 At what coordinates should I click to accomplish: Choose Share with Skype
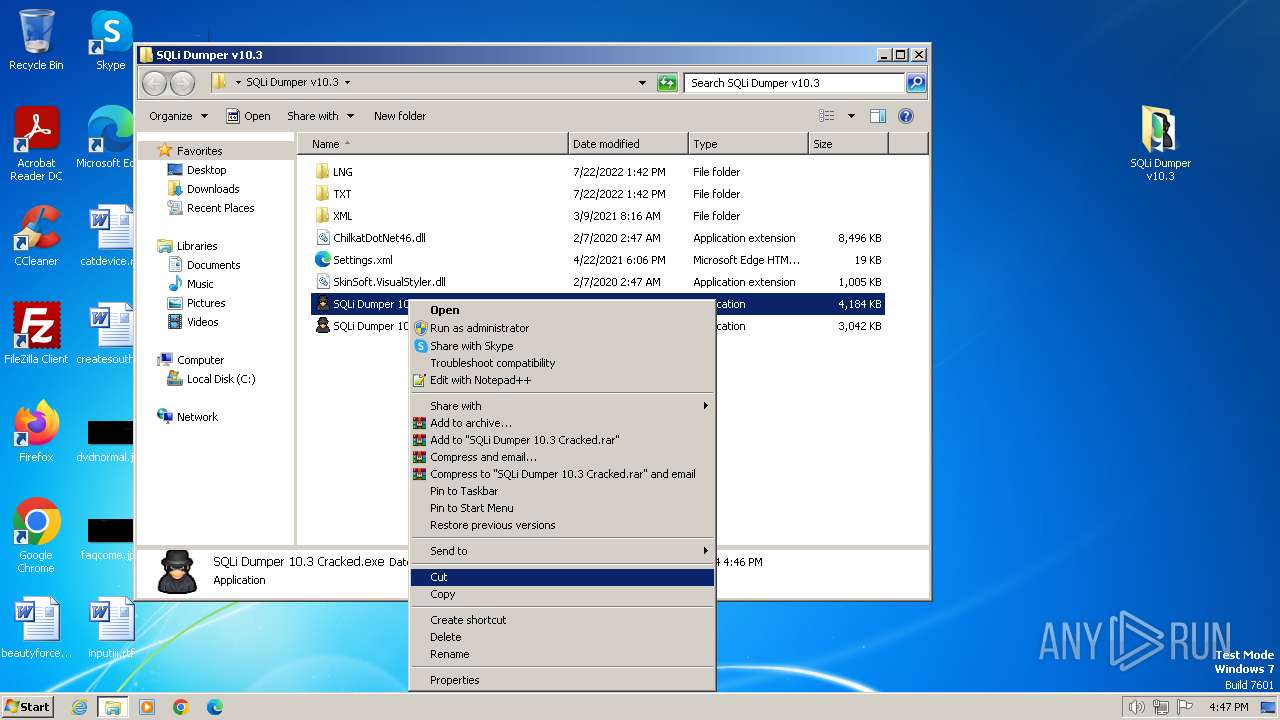click(x=562, y=346)
